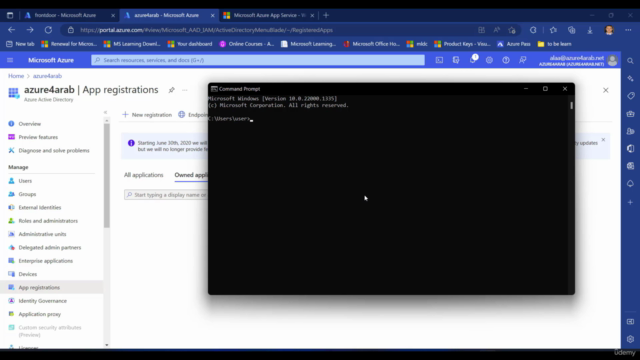640x360 pixels.
Task: Click the browser address bar
Action: coord(269,30)
